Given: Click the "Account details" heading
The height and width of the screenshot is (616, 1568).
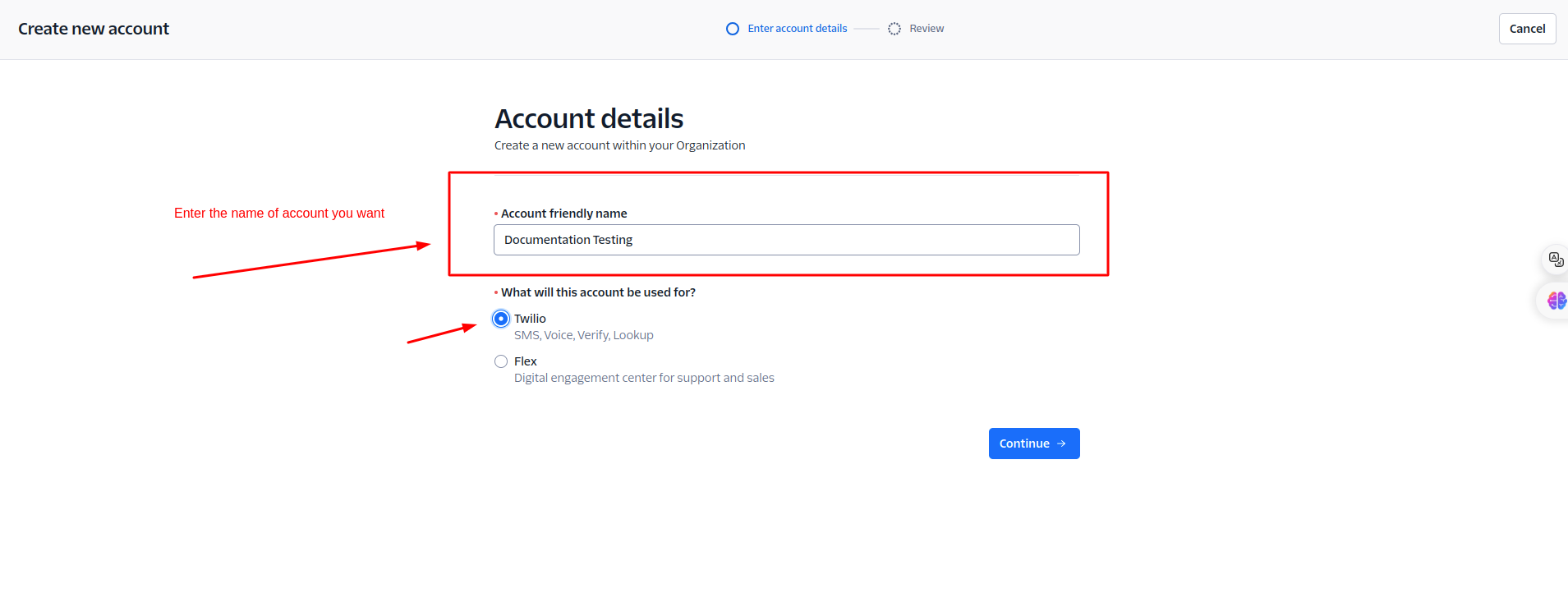Looking at the screenshot, I should [x=589, y=118].
